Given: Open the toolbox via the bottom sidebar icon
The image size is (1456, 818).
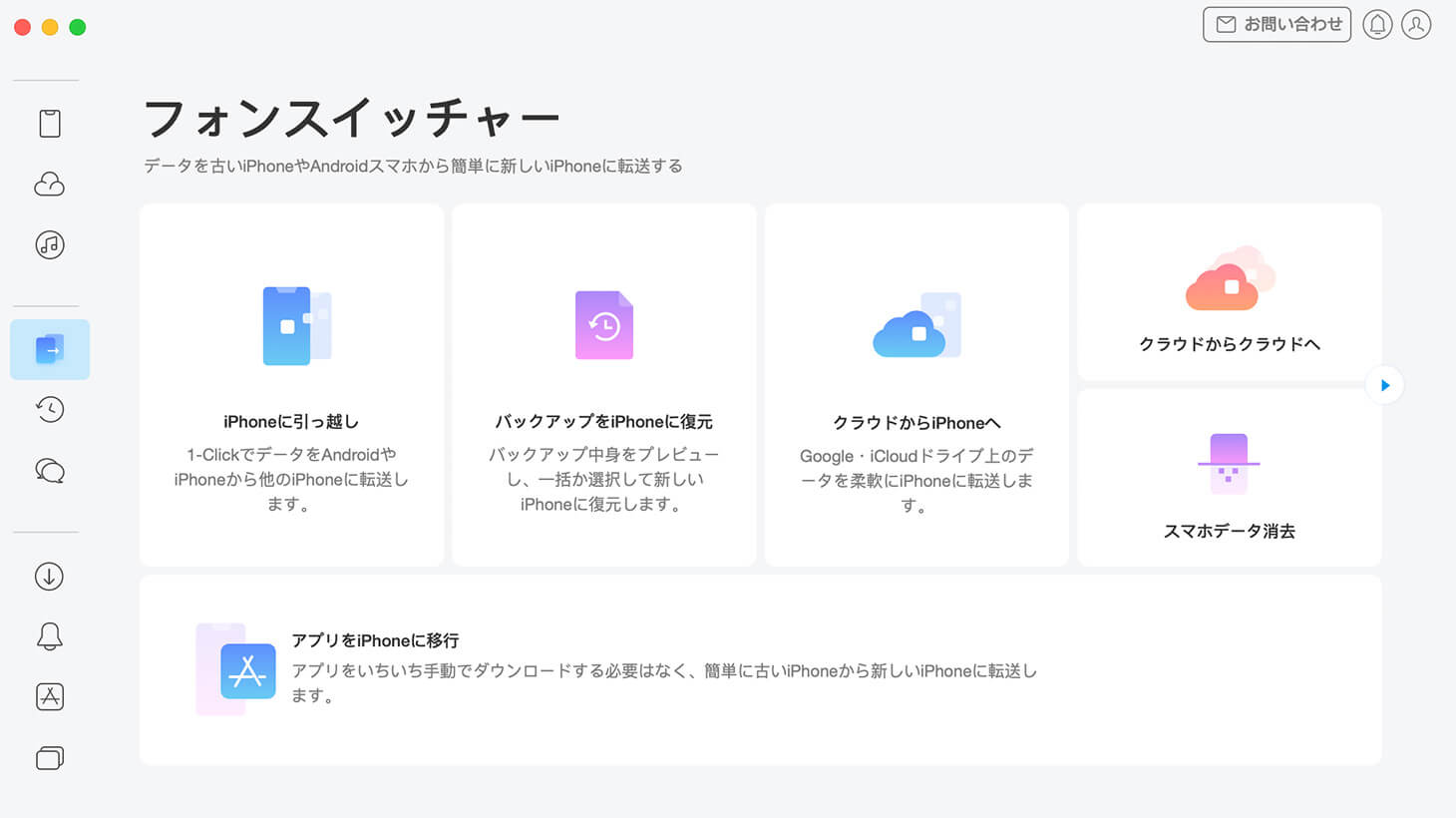Looking at the screenshot, I should coord(47,757).
